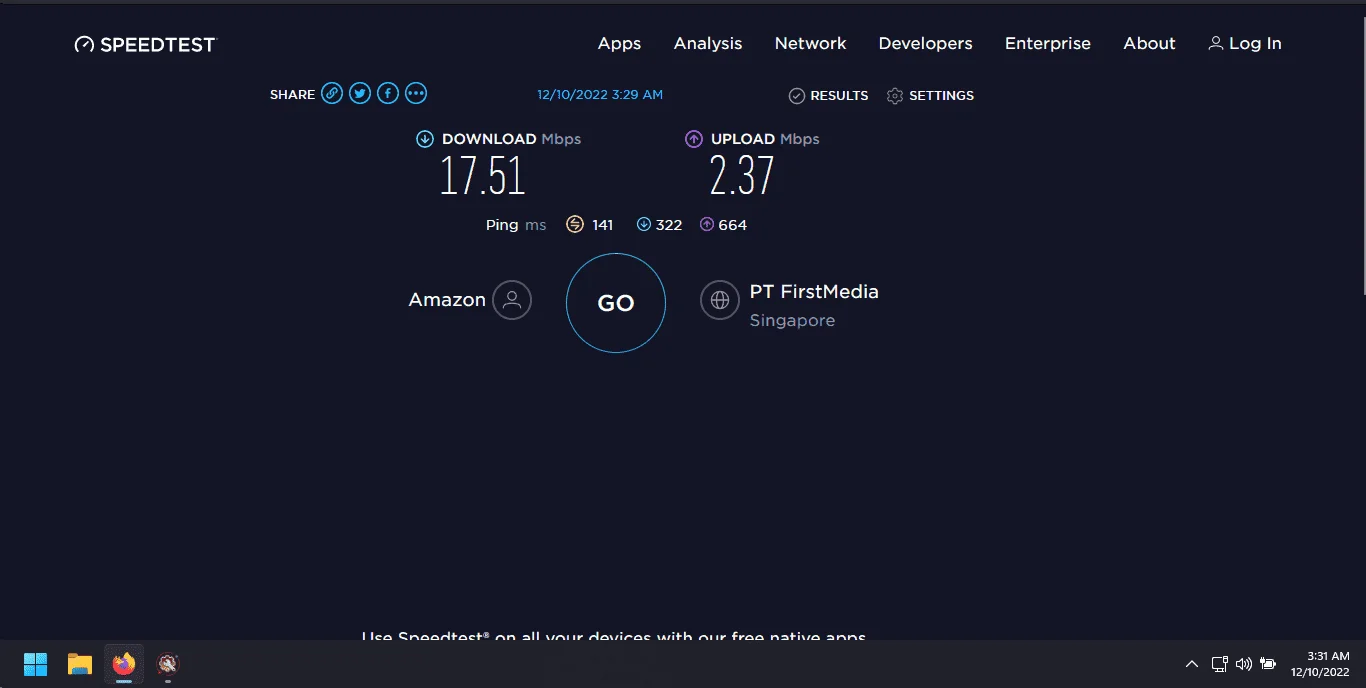
Task: Open the volume control in tray
Action: (x=1244, y=664)
